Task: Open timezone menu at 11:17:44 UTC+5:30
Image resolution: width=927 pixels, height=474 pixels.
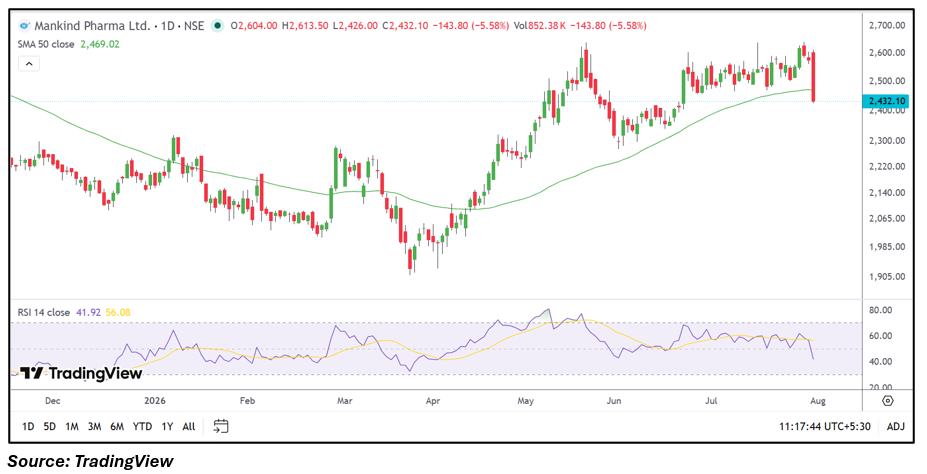Action: (825, 426)
